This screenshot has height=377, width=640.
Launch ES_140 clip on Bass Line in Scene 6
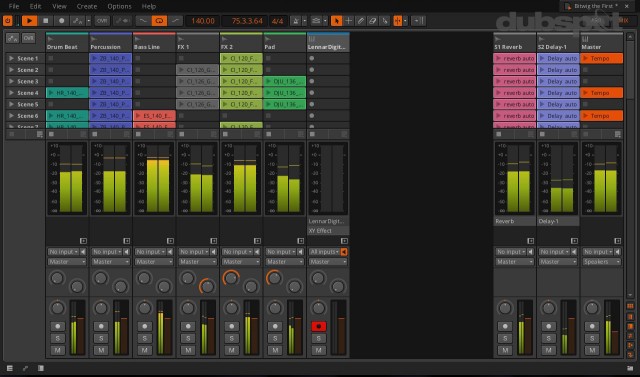(x=139, y=116)
